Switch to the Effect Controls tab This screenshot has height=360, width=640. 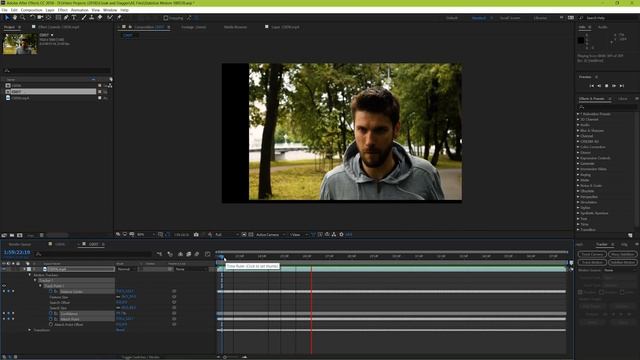point(59,27)
